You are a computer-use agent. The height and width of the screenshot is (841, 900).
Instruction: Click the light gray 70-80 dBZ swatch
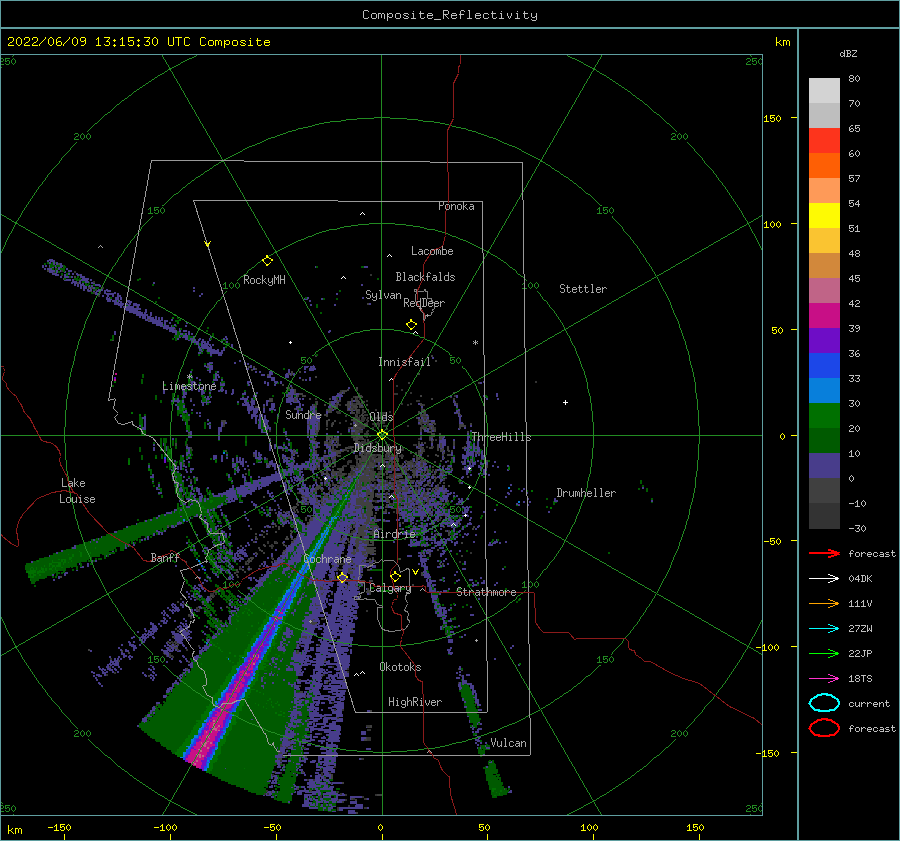click(x=824, y=91)
